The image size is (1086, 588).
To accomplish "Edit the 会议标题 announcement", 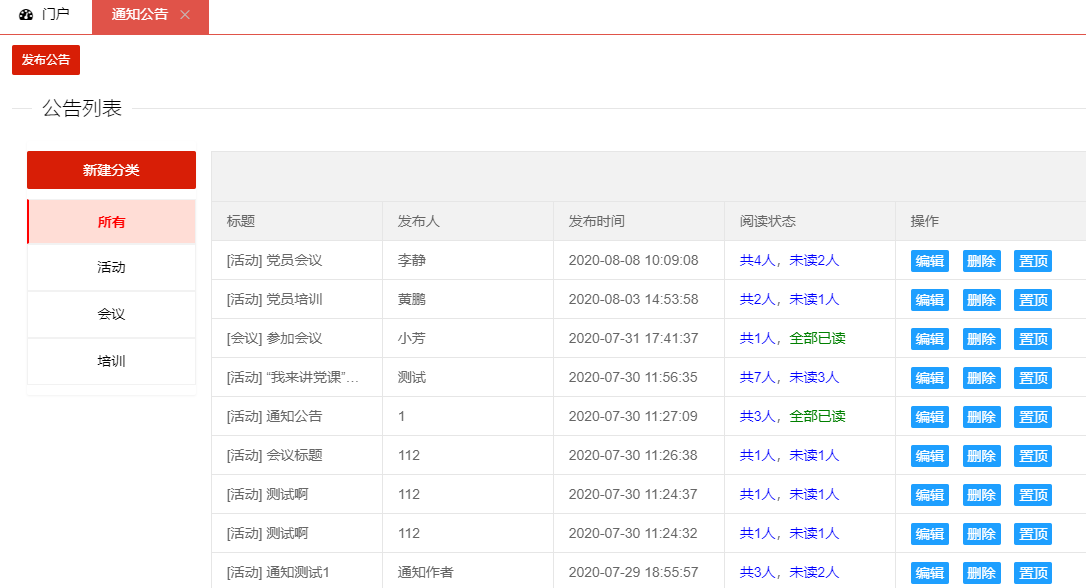I will [930, 456].
